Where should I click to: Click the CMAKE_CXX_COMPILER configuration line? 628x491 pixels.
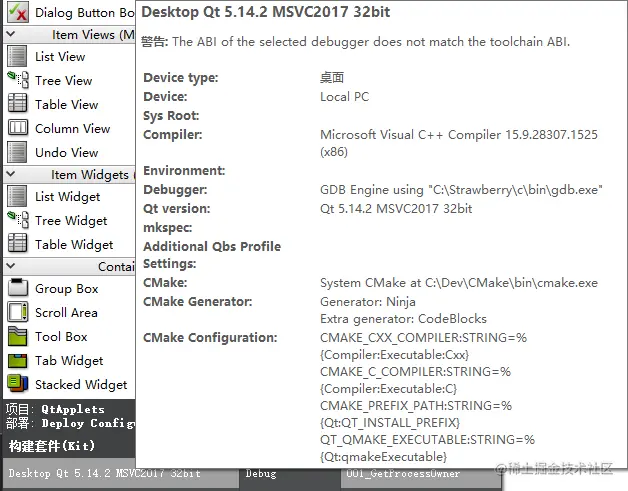pyautogui.click(x=423, y=346)
